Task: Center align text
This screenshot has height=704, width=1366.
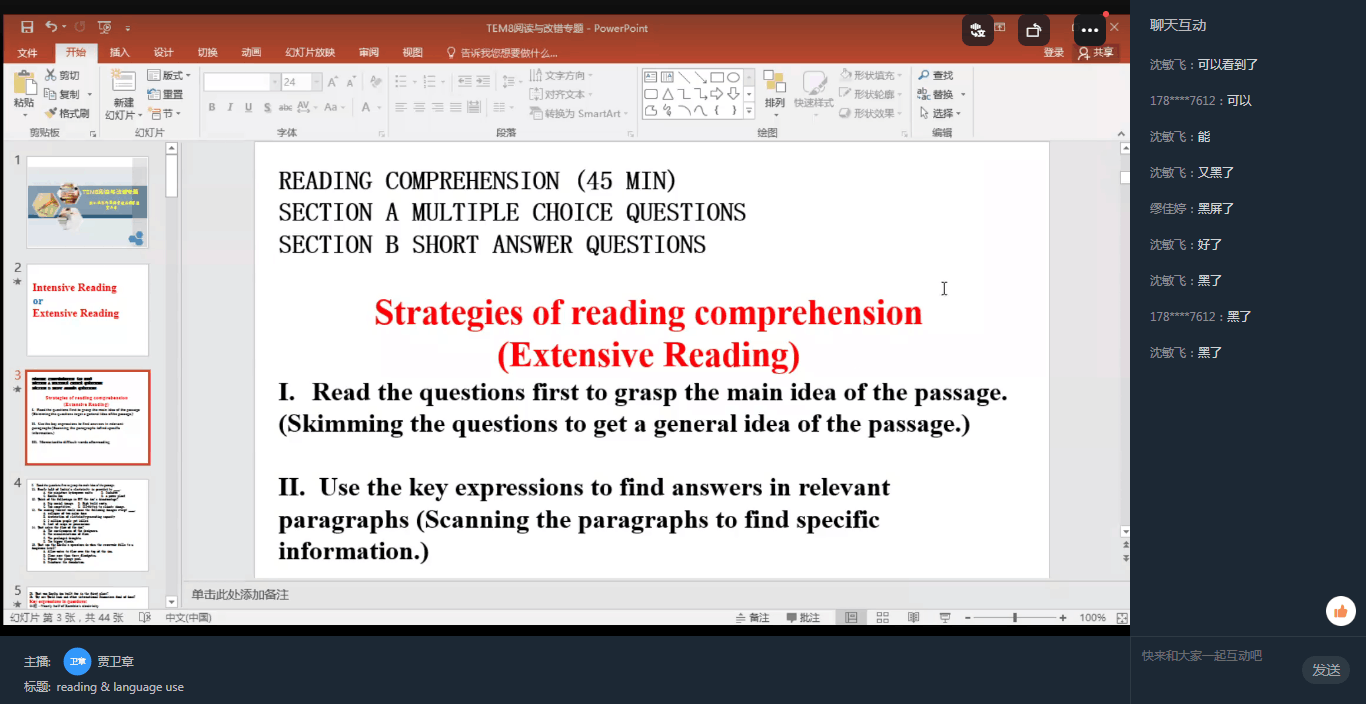Action: point(419,107)
